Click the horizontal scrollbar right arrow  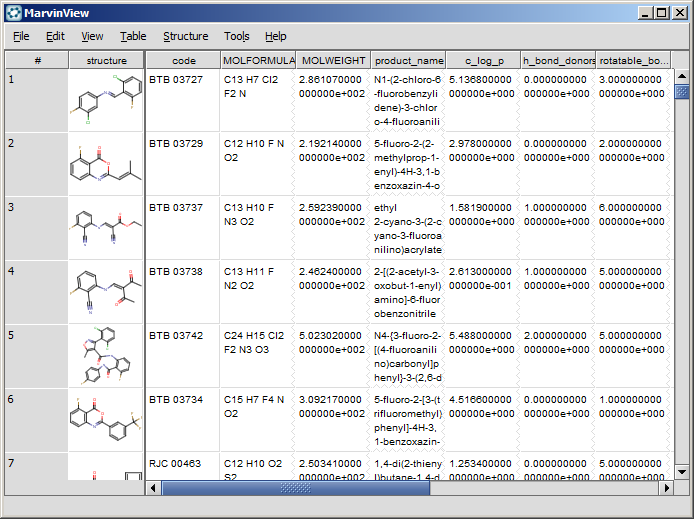pyautogui.click(x=665, y=488)
